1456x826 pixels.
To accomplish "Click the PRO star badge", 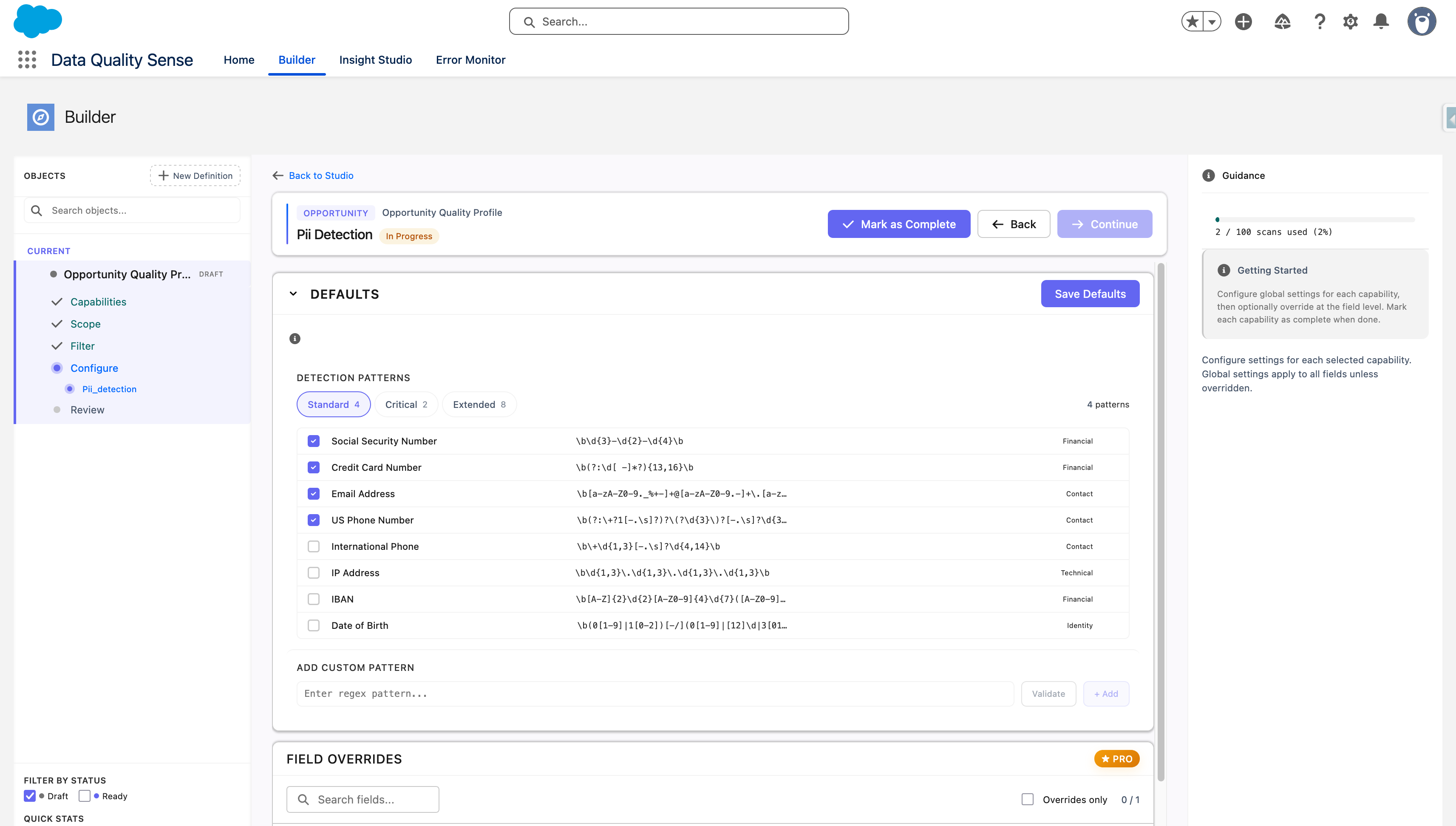I will tap(1117, 758).
